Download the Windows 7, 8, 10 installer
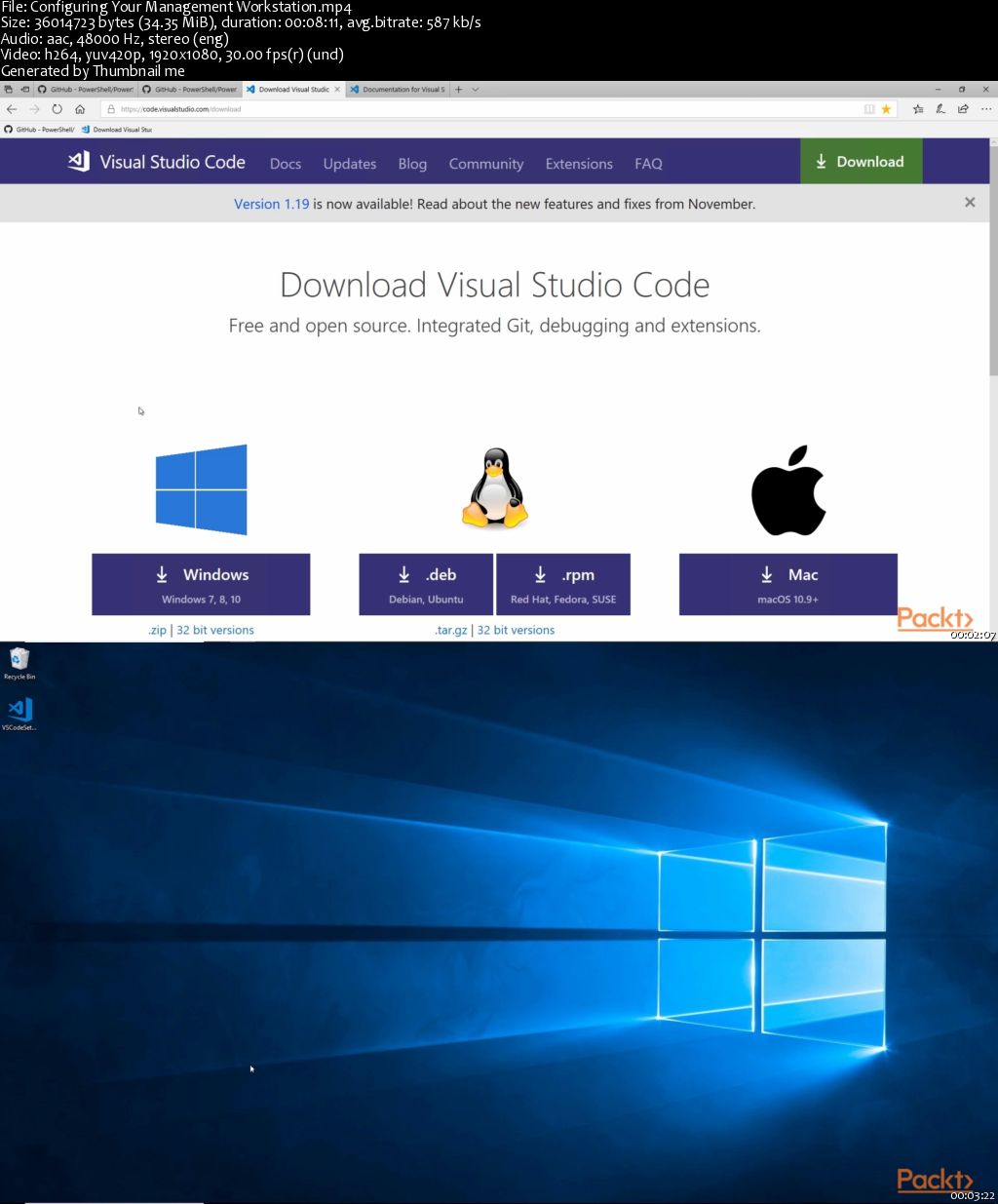Image resolution: width=998 pixels, height=1204 pixels. point(201,584)
